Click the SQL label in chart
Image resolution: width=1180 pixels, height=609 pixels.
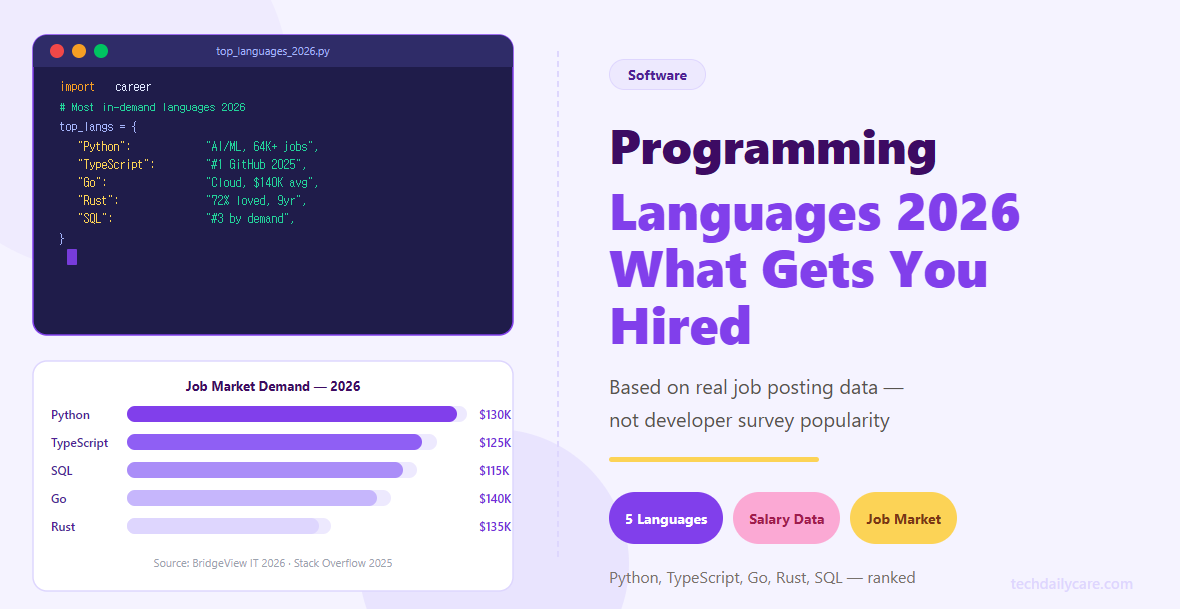[x=62, y=470]
